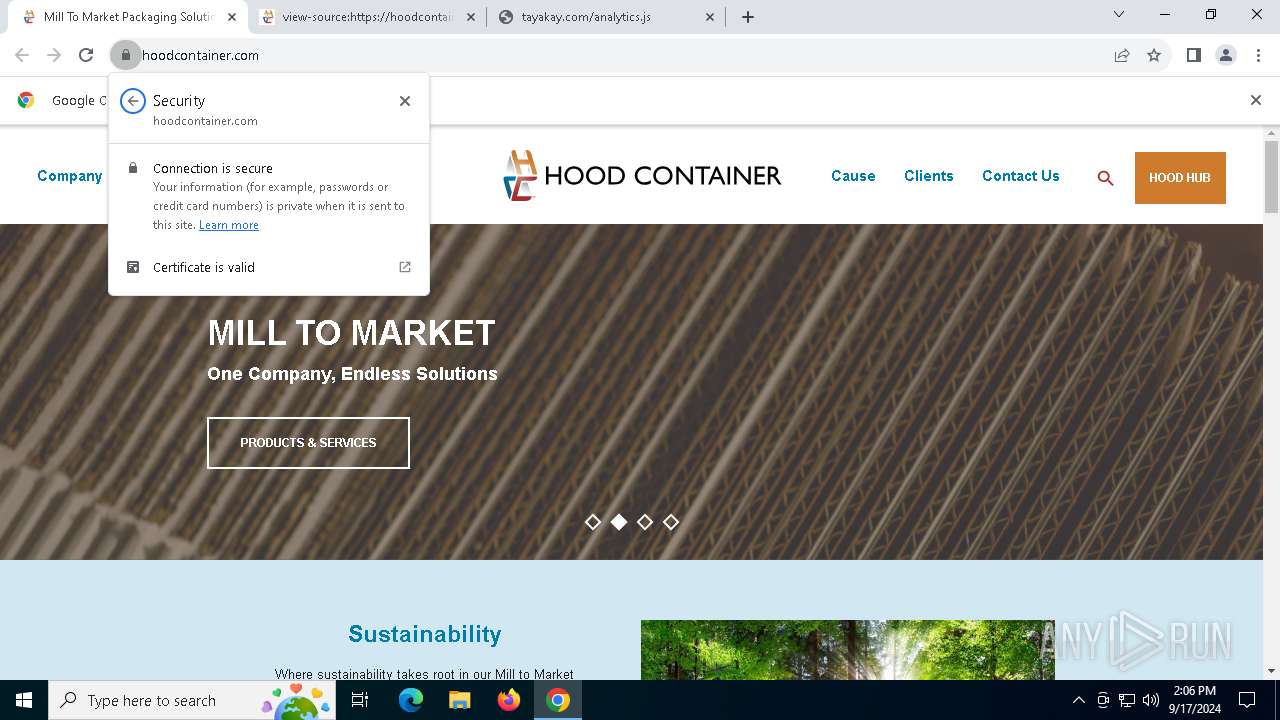
Task: Open the Cause page
Action: pyautogui.click(x=853, y=176)
